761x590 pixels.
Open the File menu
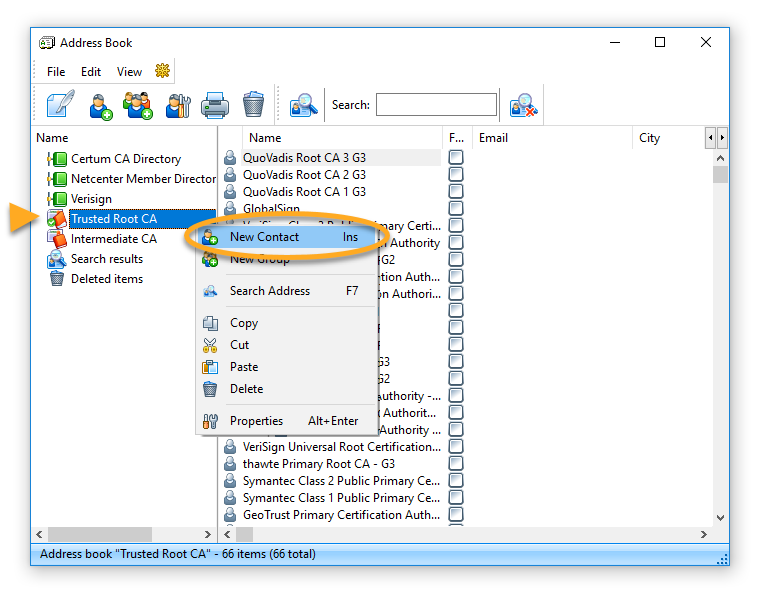point(56,72)
